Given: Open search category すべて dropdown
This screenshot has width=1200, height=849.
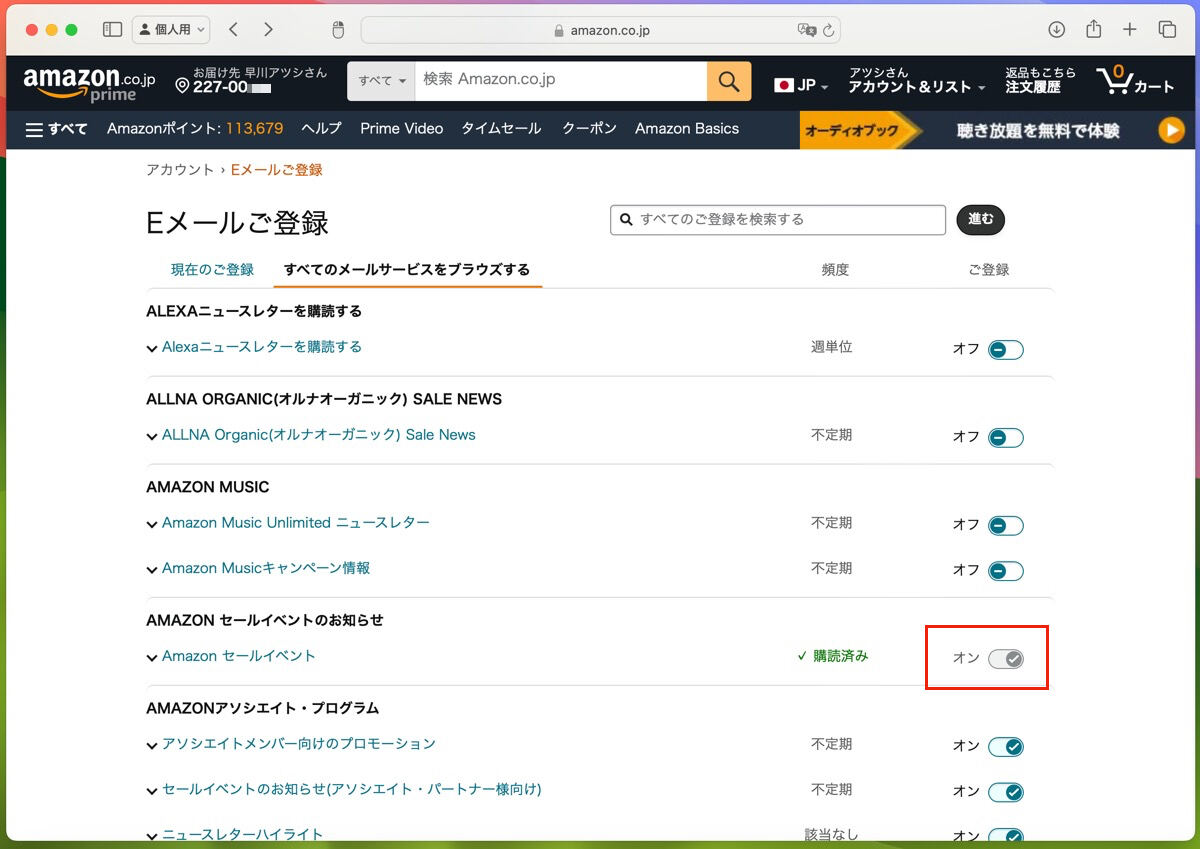Looking at the screenshot, I should tap(381, 81).
